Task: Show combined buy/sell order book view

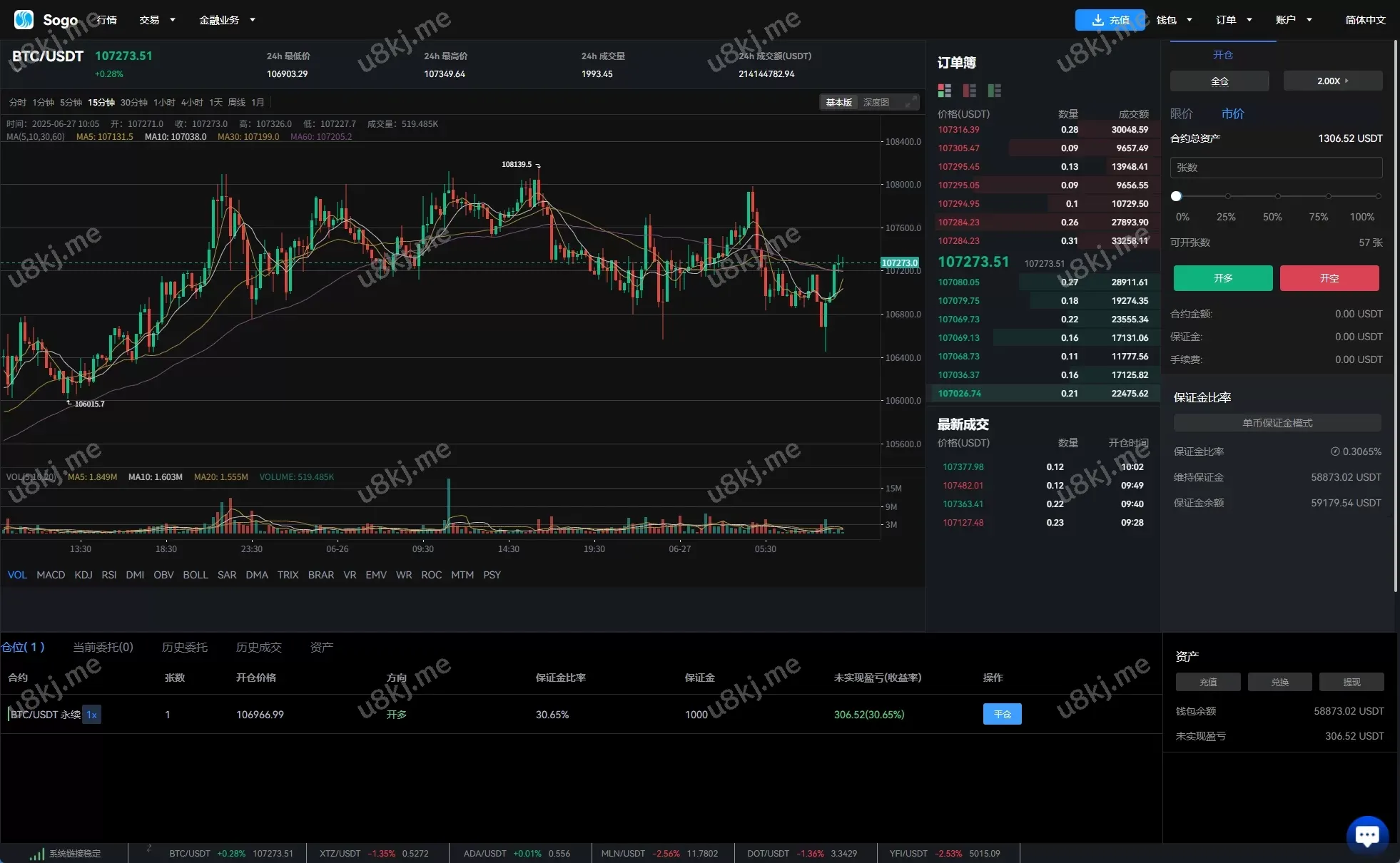Action: 944,91
